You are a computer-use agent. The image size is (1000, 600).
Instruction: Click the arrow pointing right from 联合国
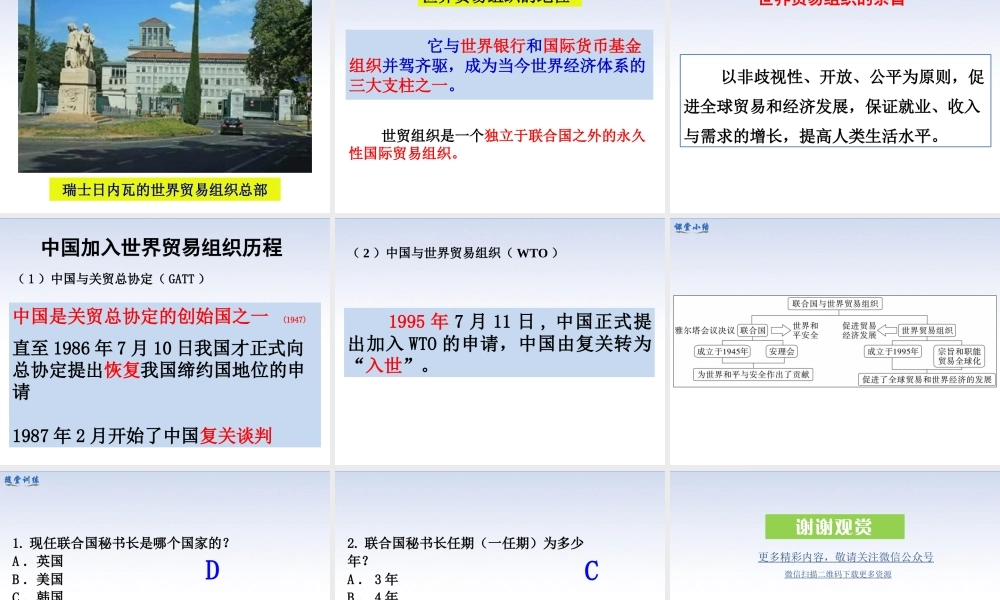point(780,329)
